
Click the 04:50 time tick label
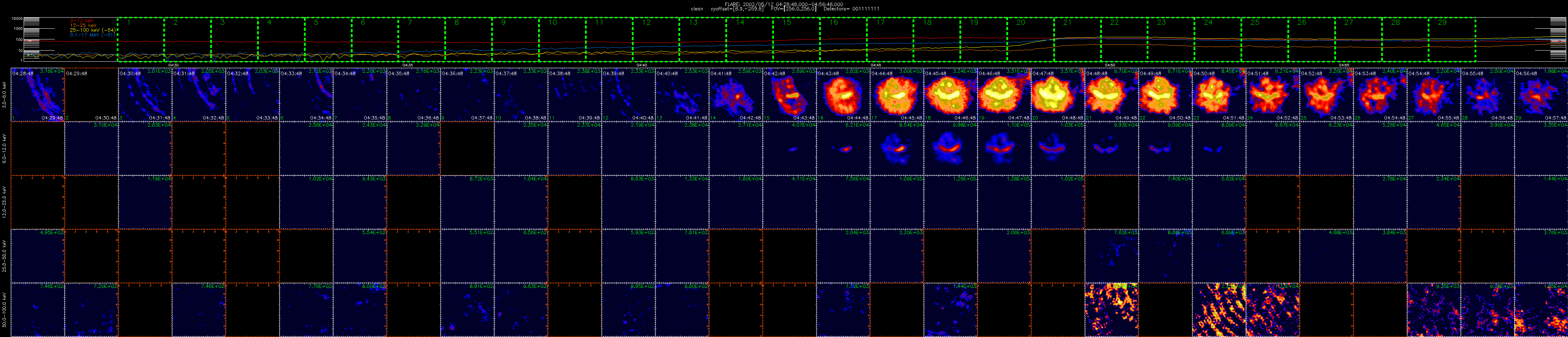coord(1110,65)
